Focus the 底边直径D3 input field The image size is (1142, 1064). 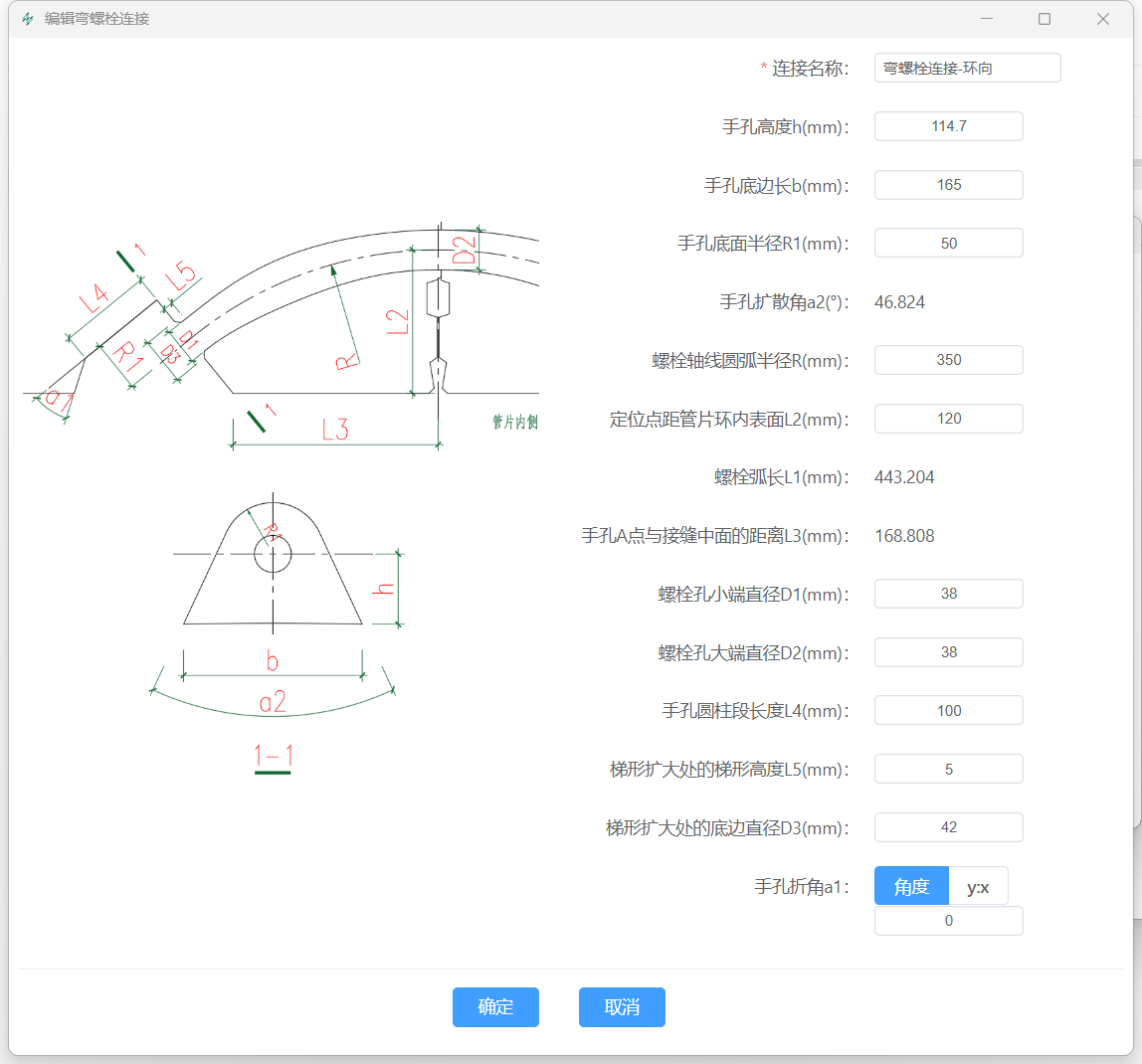[948, 827]
